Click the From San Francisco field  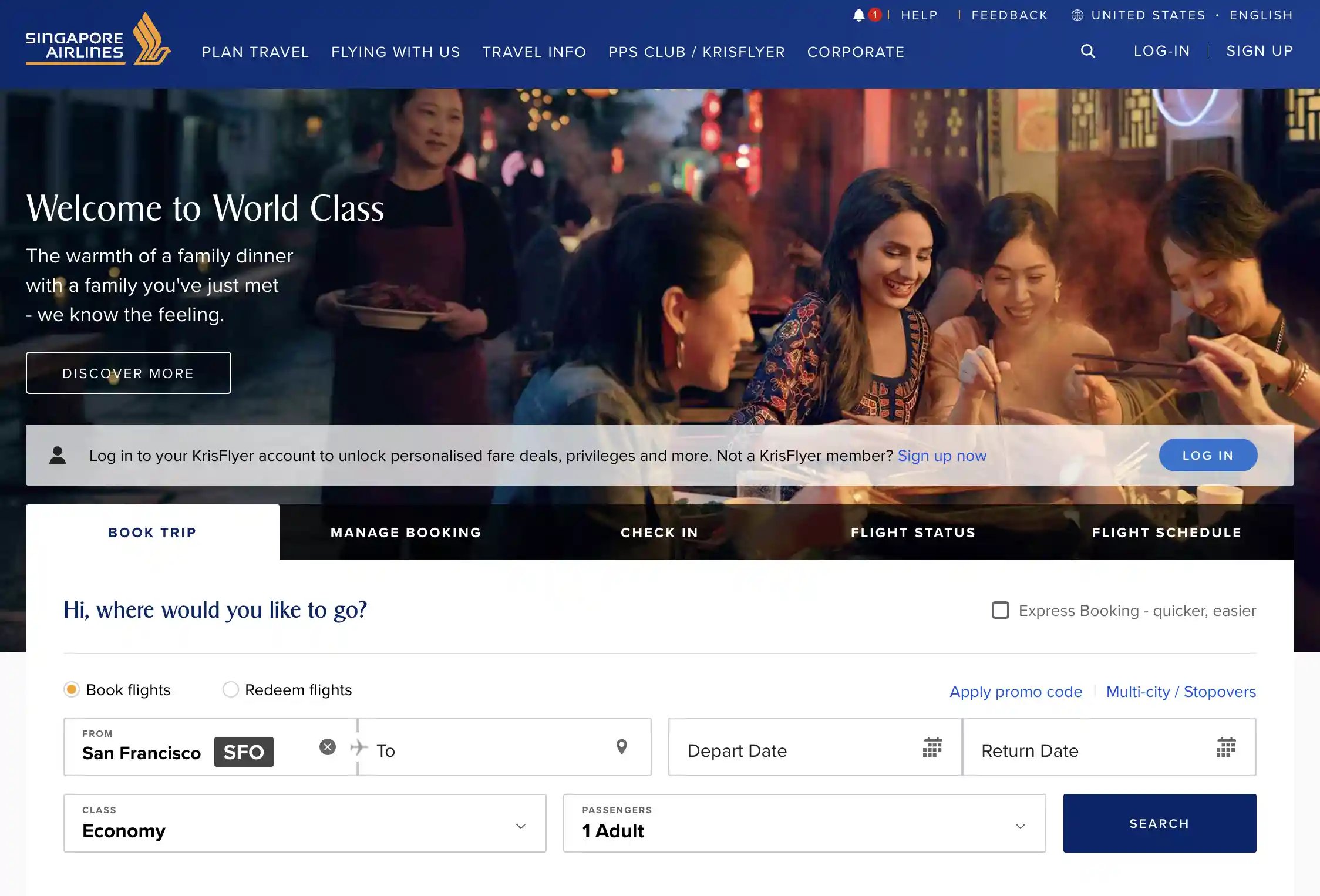(x=210, y=747)
